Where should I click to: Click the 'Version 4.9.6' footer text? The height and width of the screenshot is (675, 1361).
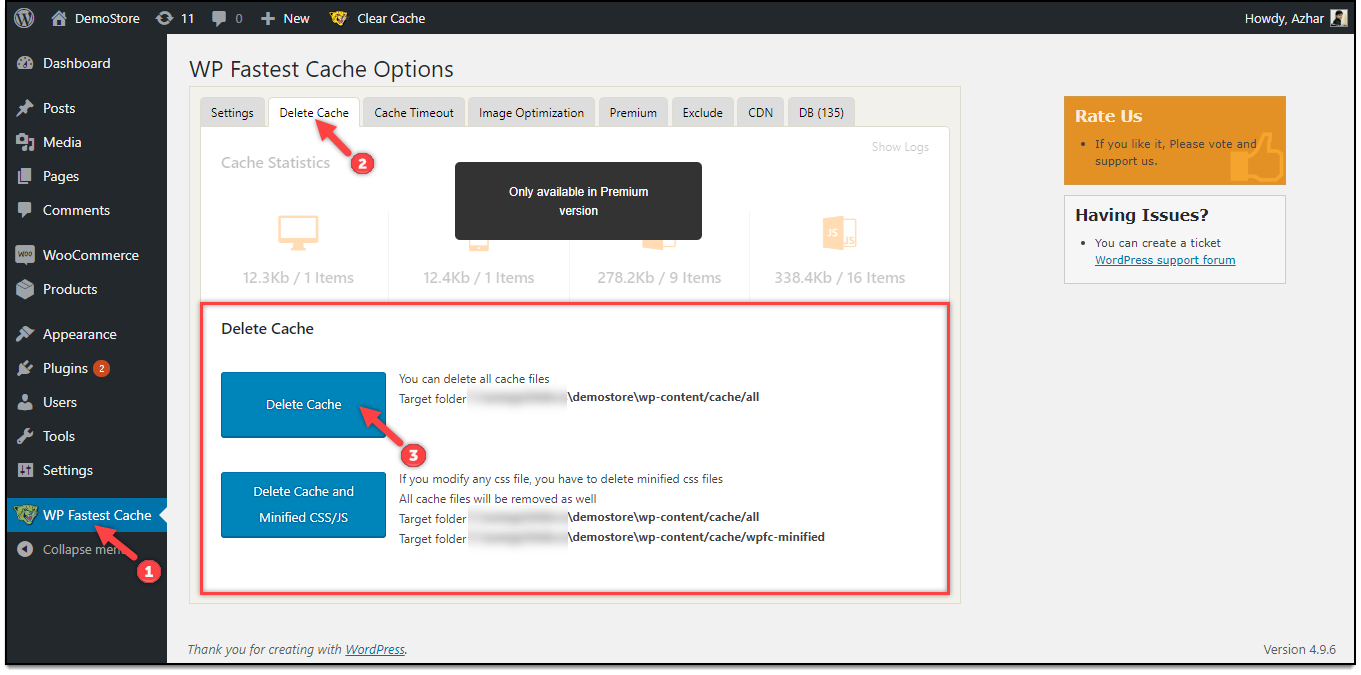(x=1299, y=649)
